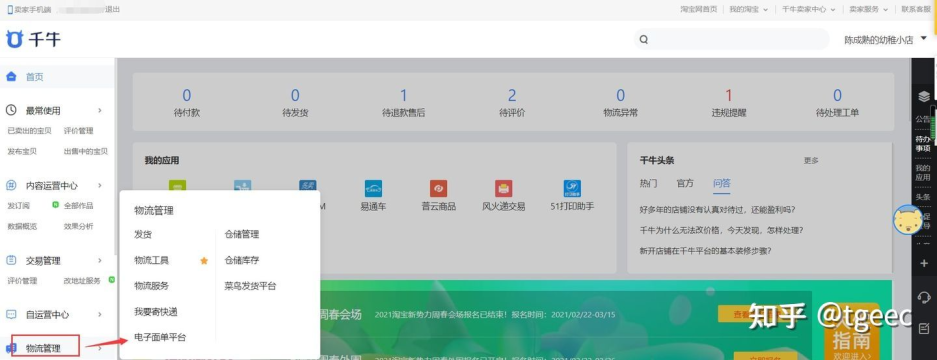
Task: Open article 新开店铺在千牛平台的基本装修步骤
Action: (705, 251)
